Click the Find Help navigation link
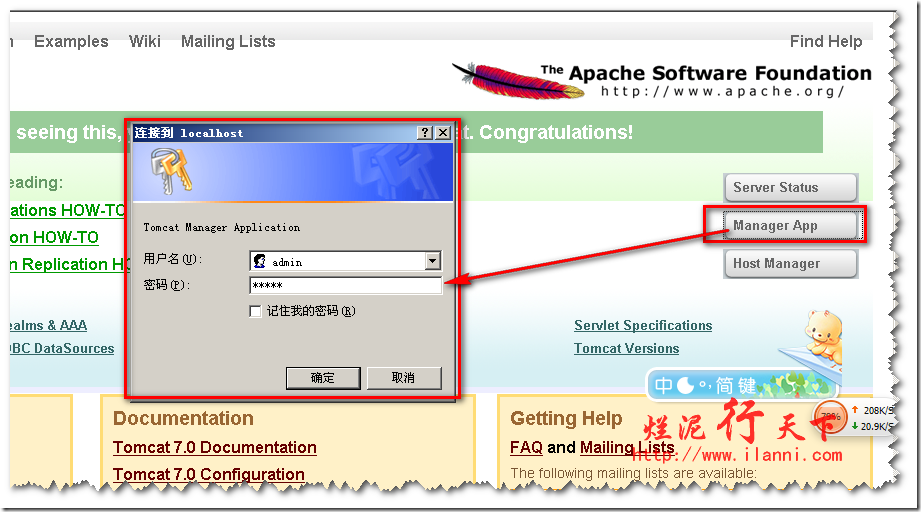Viewport: 921px width, 512px height. click(825, 41)
